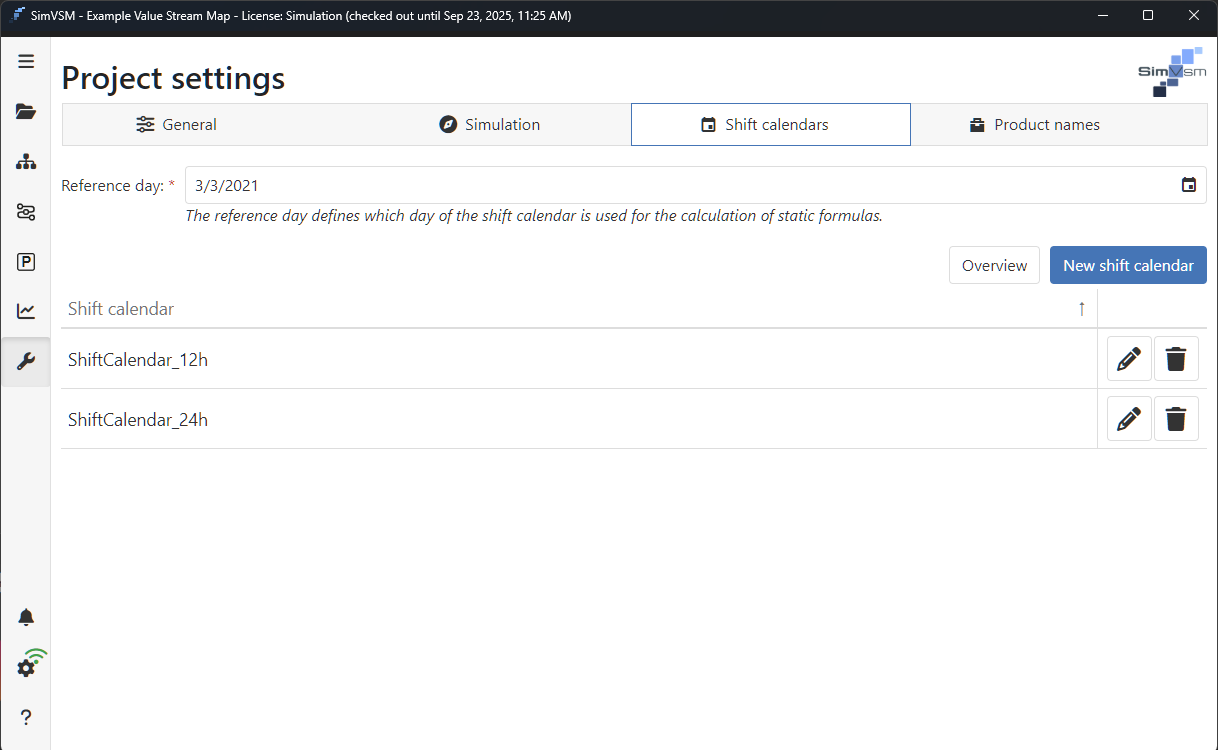Click the open folder sidebar icon

[26, 112]
